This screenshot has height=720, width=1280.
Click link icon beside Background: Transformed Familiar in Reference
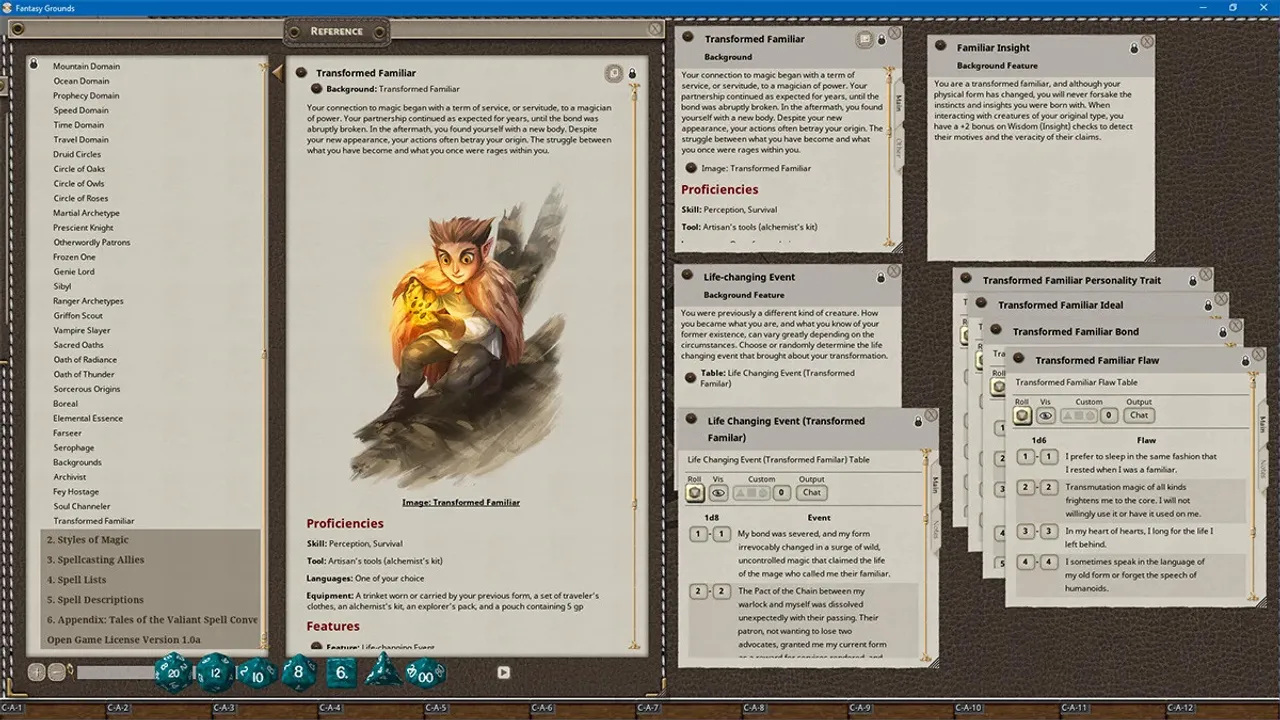[317, 89]
